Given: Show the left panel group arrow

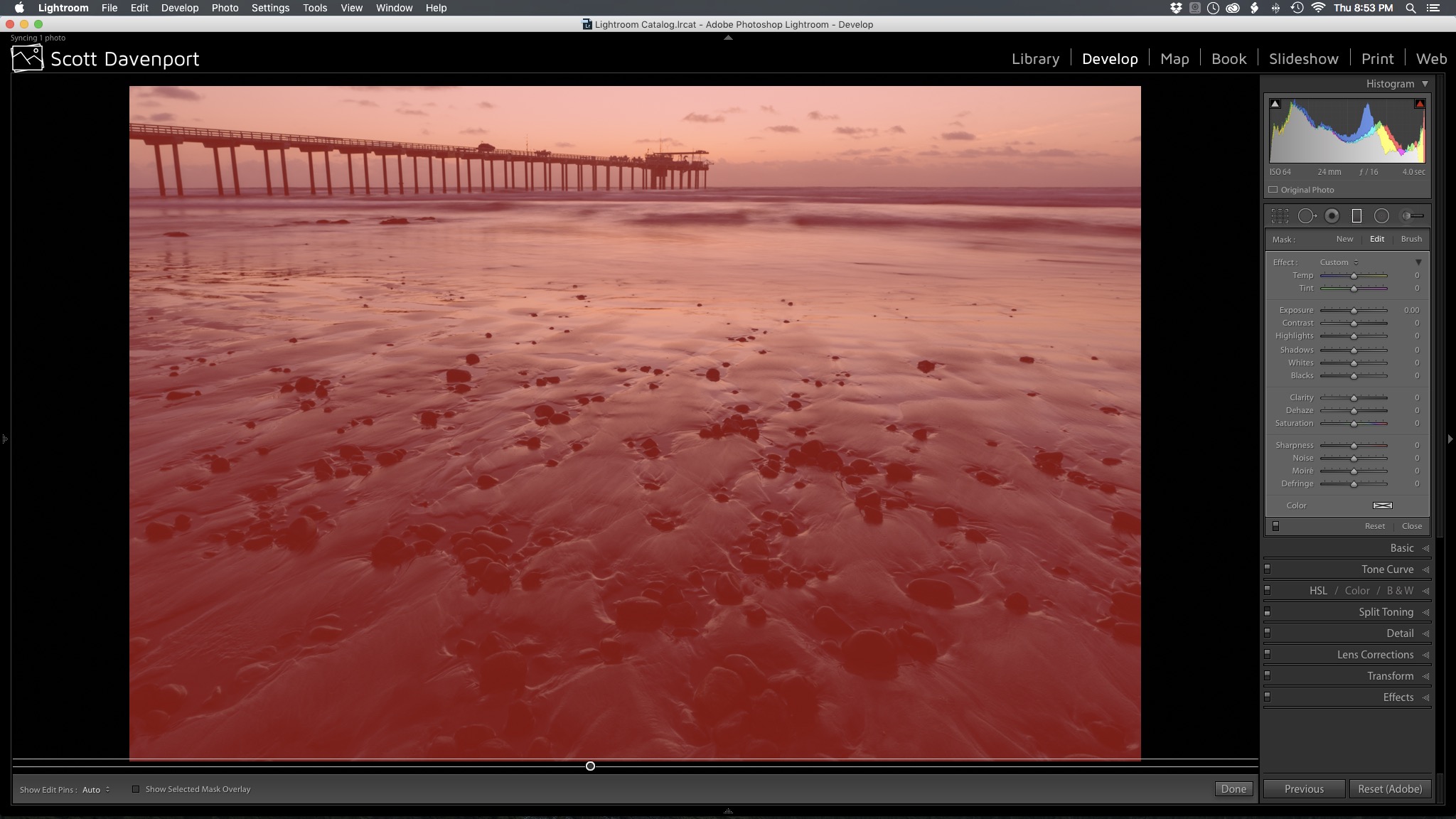Looking at the screenshot, I should (x=5, y=439).
